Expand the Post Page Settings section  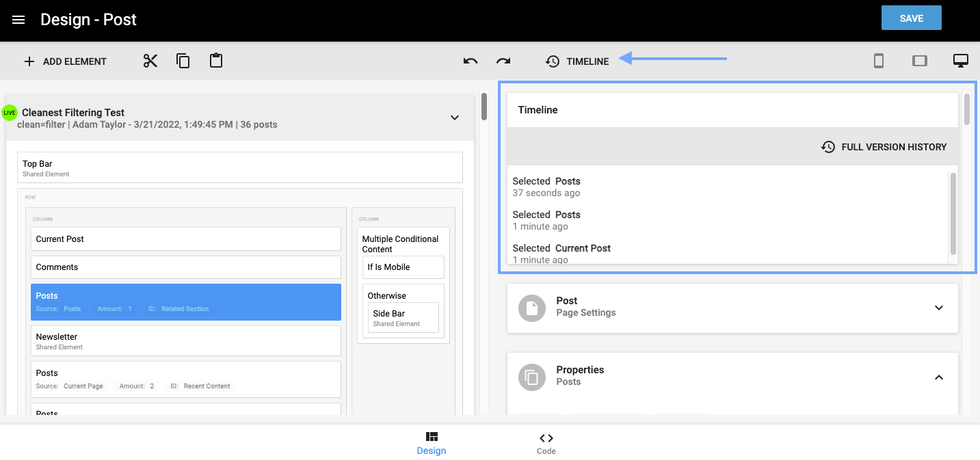pyautogui.click(x=938, y=307)
